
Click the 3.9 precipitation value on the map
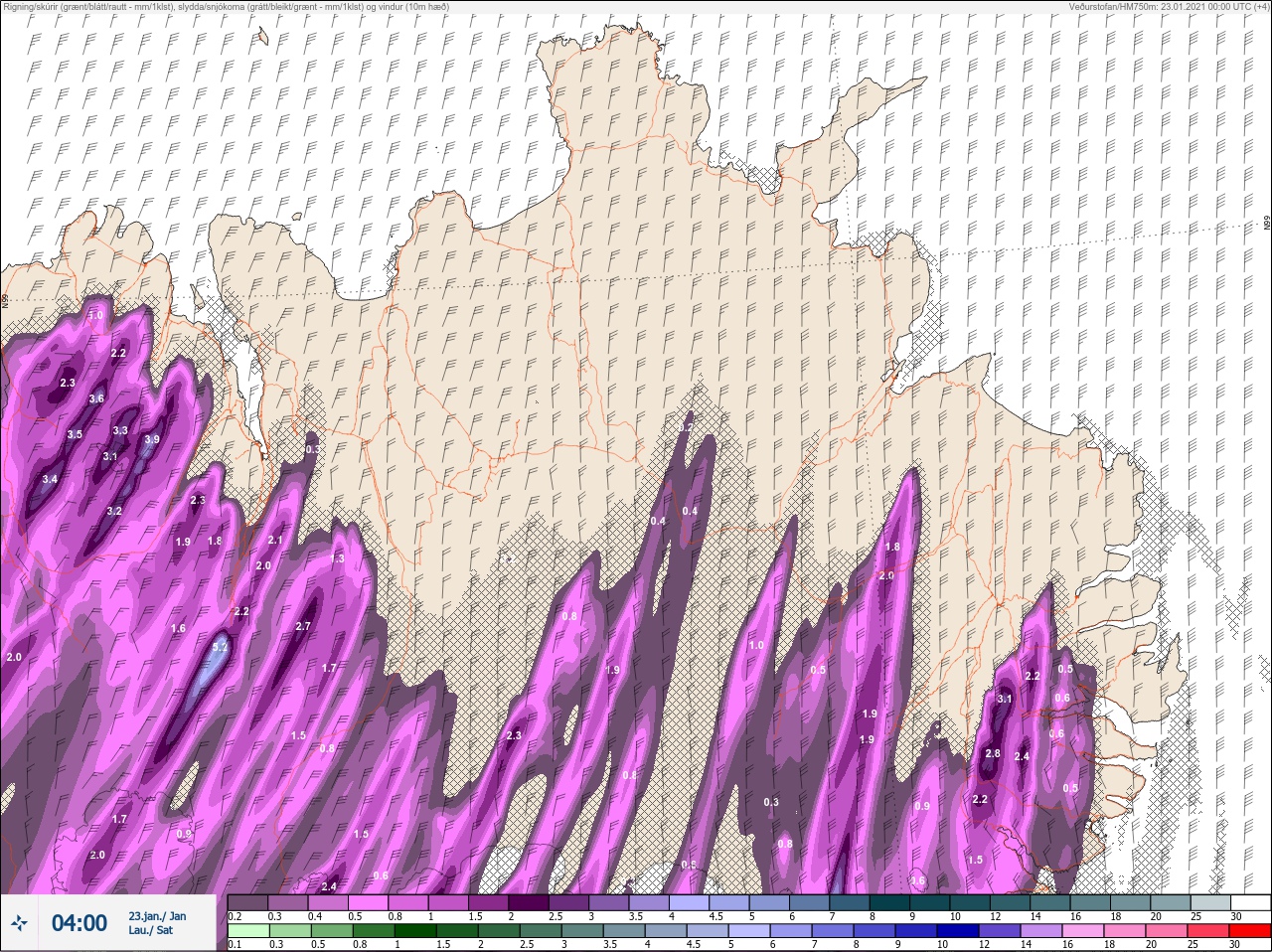pyautogui.click(x=152, y=440)
